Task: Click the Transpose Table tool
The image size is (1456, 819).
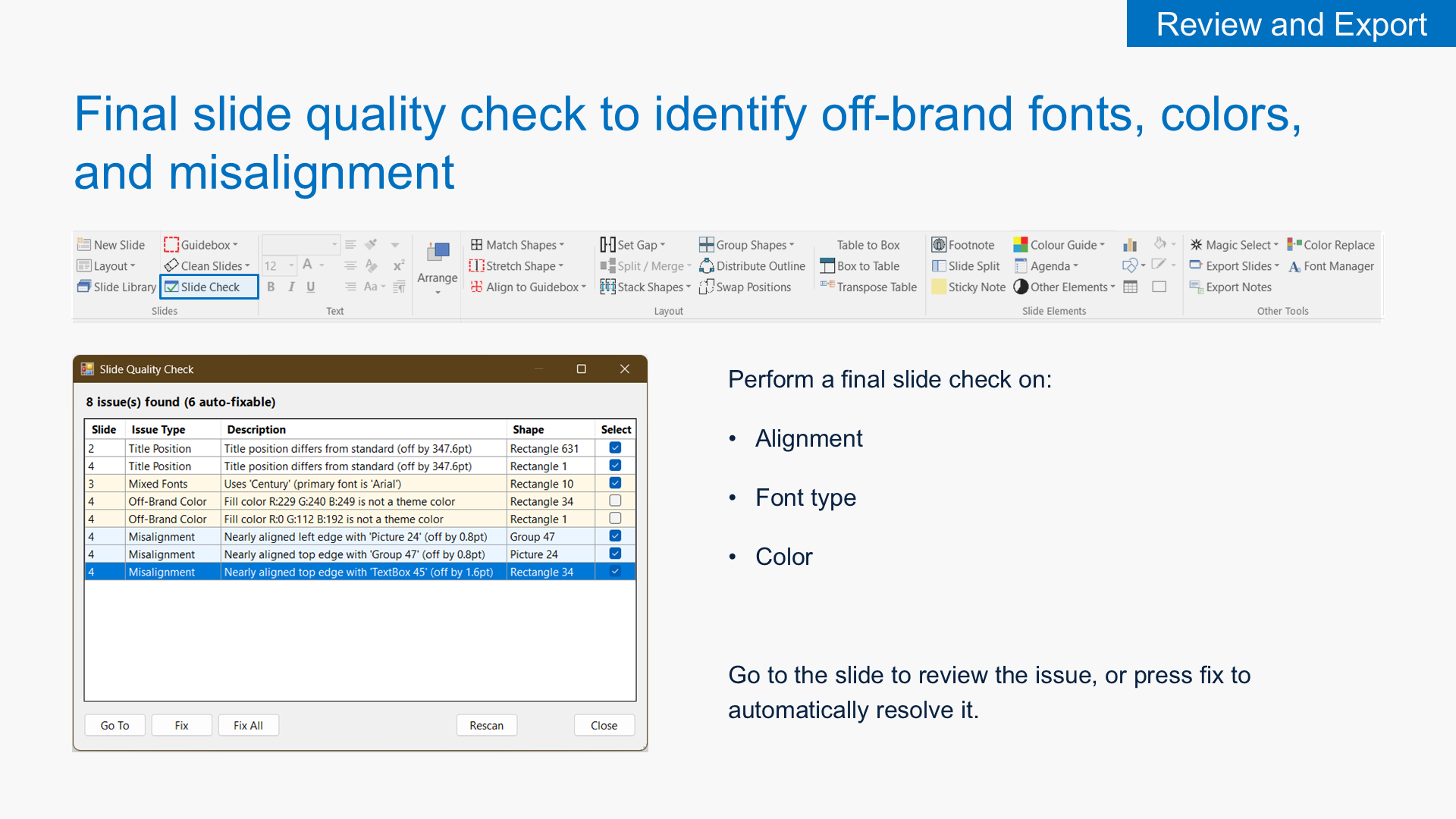Action: pyautogui.click(x=868, y=287)
